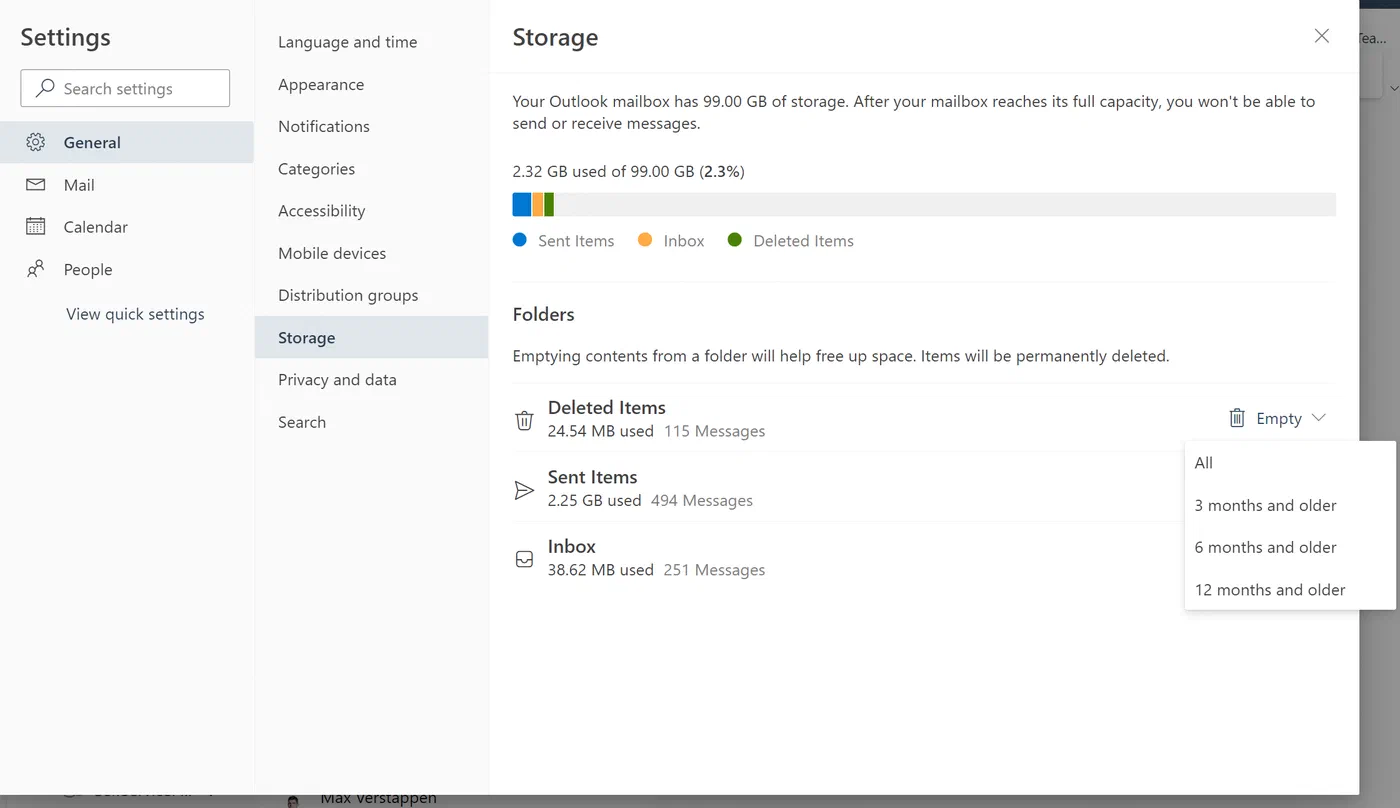Click the green Deleted Items legend dot

735,240
